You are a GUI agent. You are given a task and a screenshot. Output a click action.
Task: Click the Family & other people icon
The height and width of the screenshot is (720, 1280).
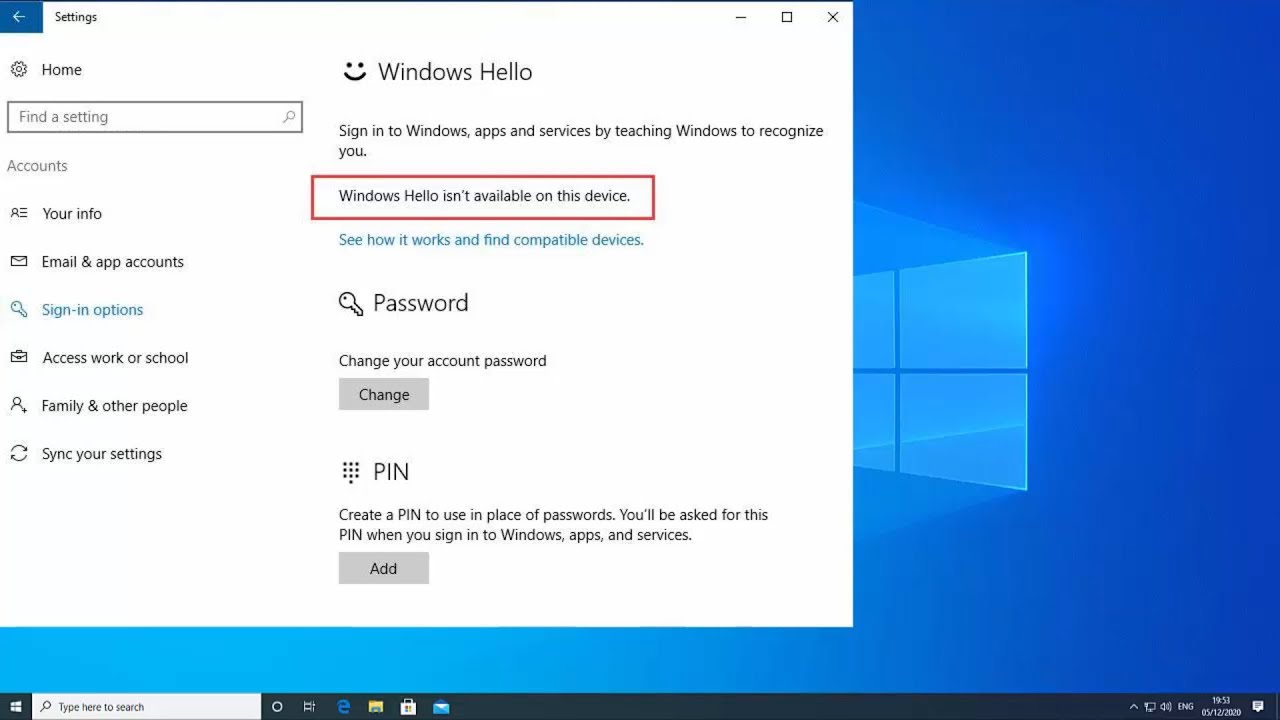click(x=19, y=405)
